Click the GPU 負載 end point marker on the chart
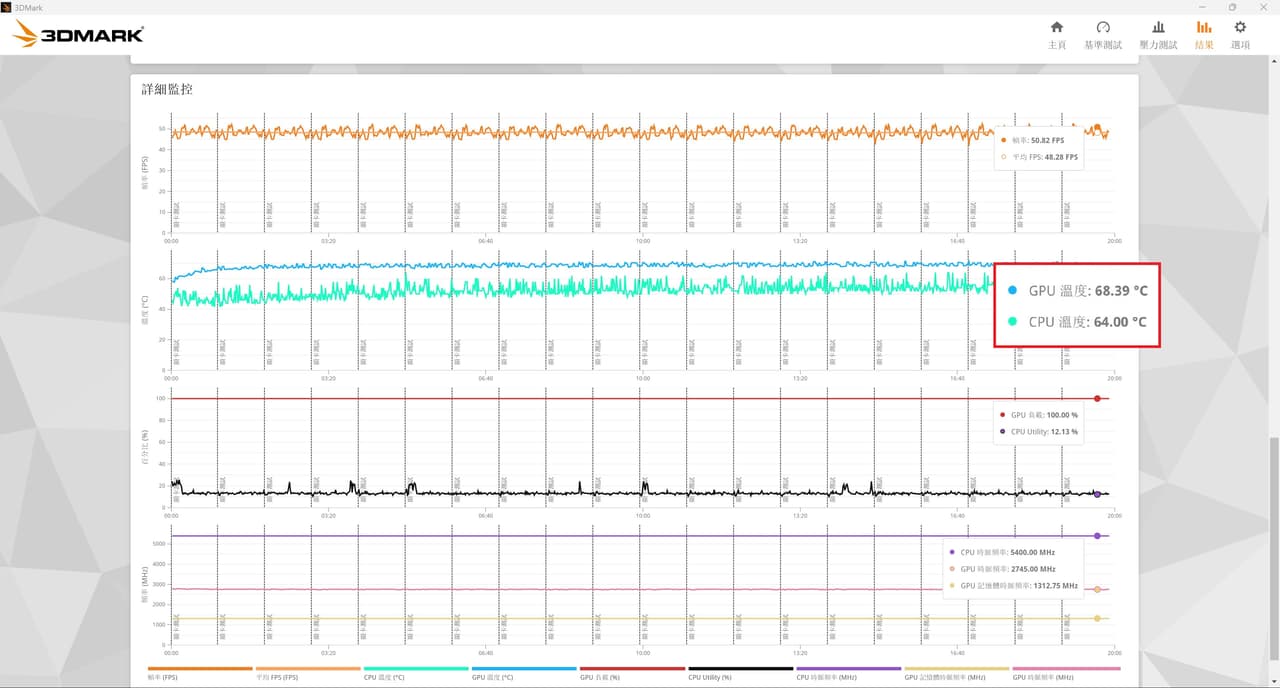This screenshot has width=1280, height=688. (1097, 399)
